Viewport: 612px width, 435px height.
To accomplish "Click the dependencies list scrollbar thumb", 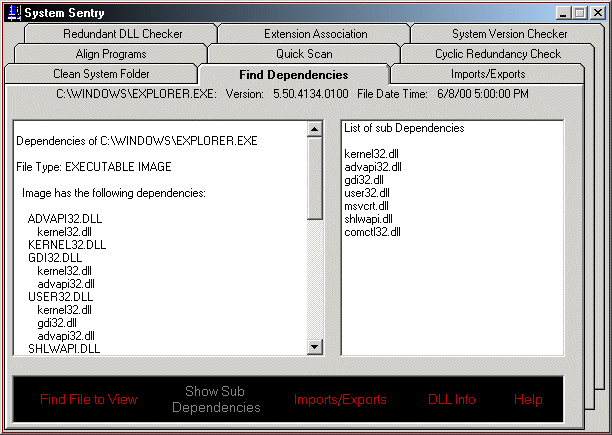I will click(x=316, y=172).
